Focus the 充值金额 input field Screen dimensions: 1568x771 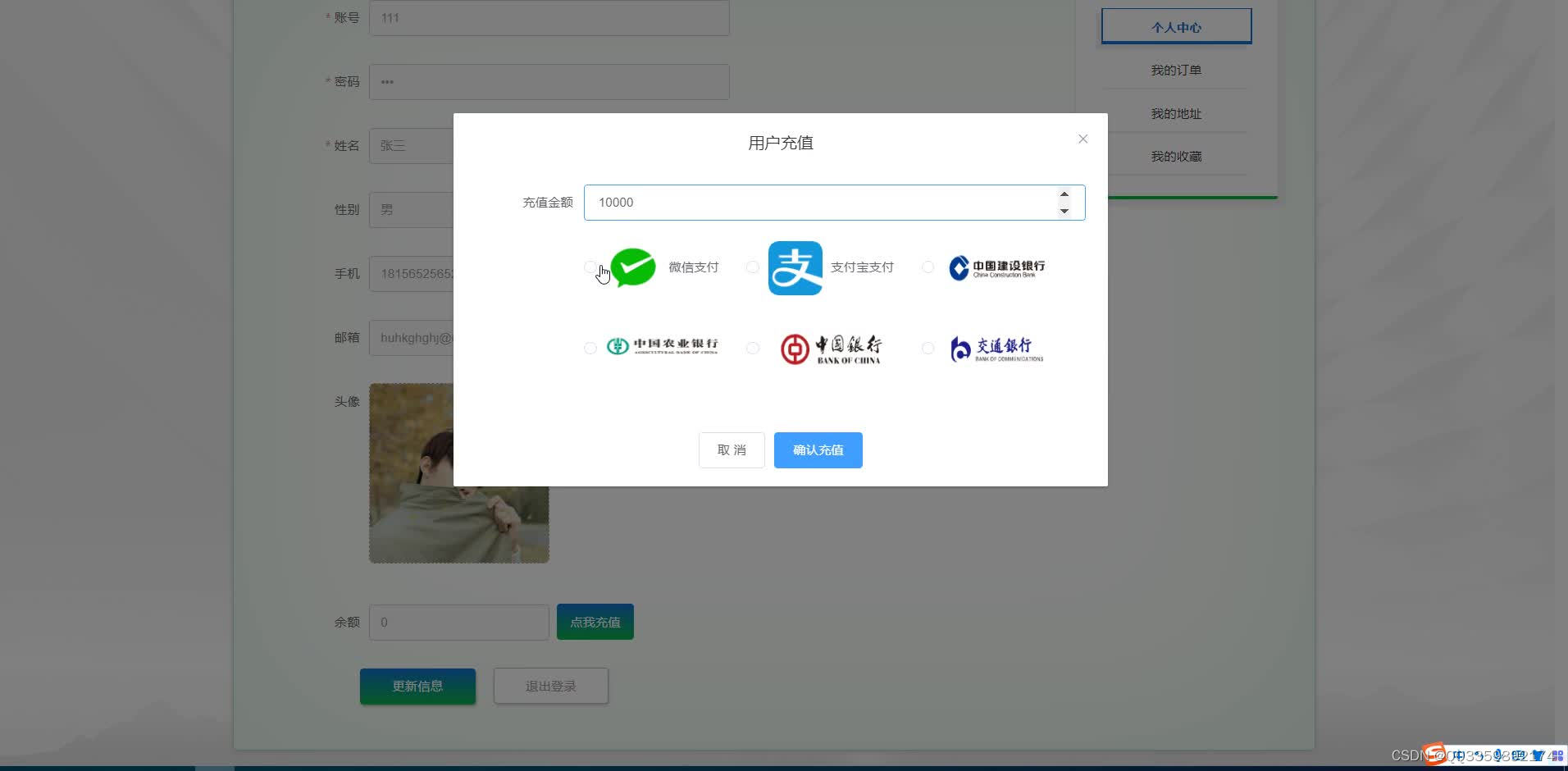834,203
